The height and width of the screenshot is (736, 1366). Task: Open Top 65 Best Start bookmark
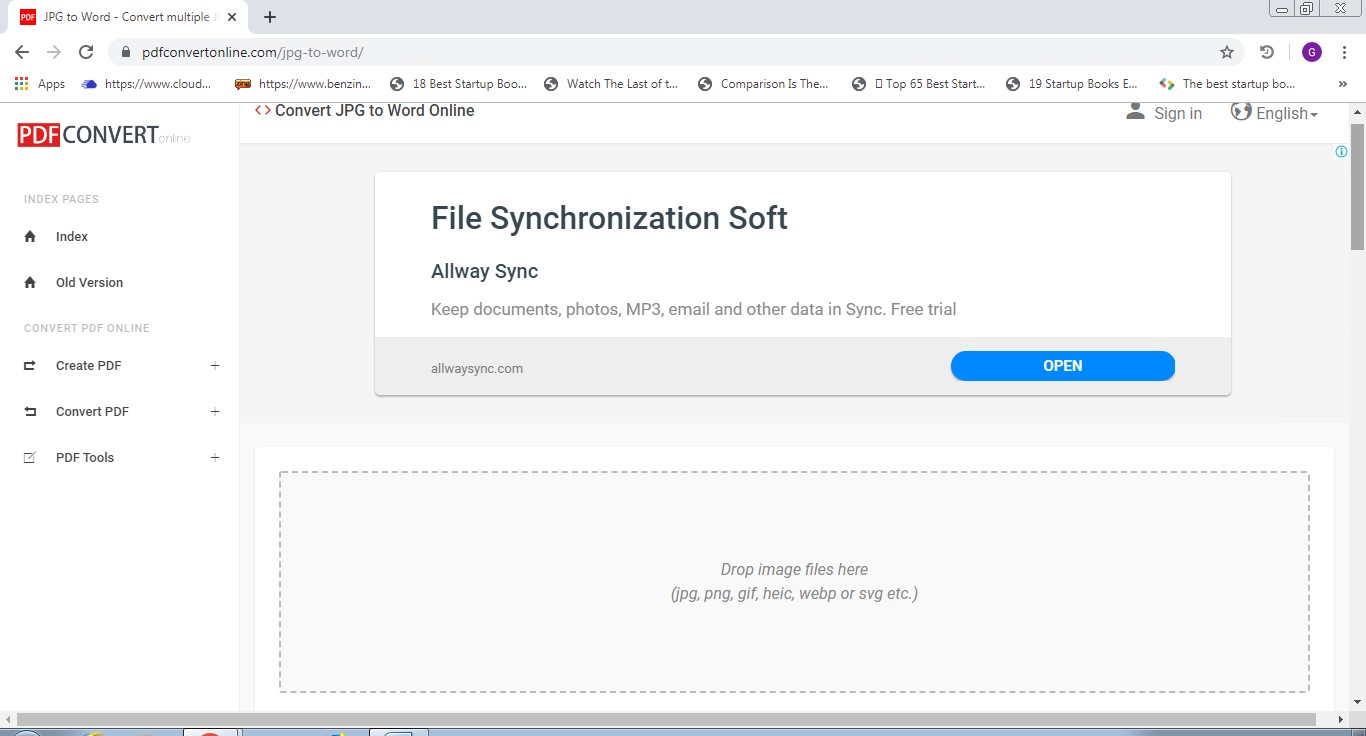(x=919, y=84)
